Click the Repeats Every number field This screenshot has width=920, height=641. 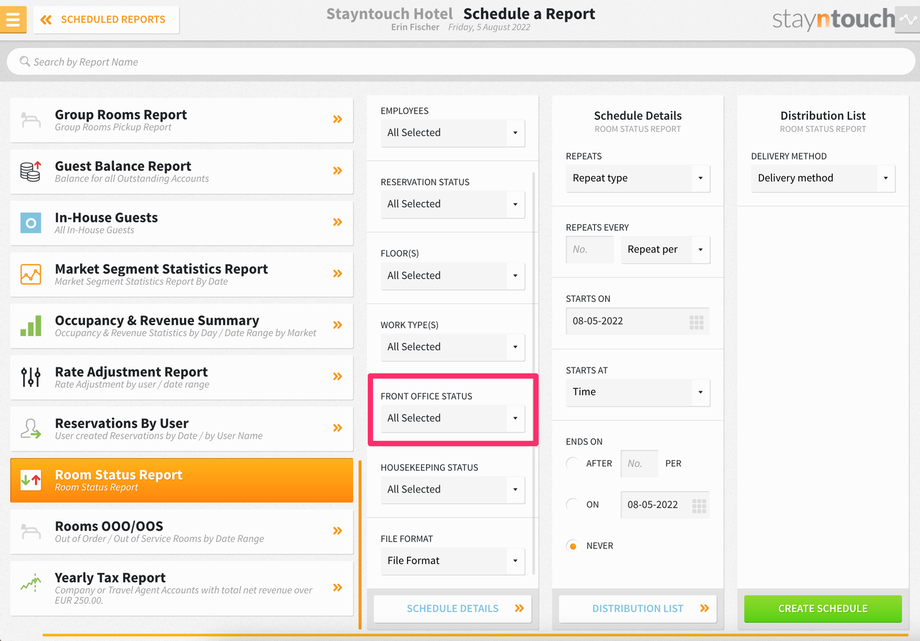click(x=590, y=250)
